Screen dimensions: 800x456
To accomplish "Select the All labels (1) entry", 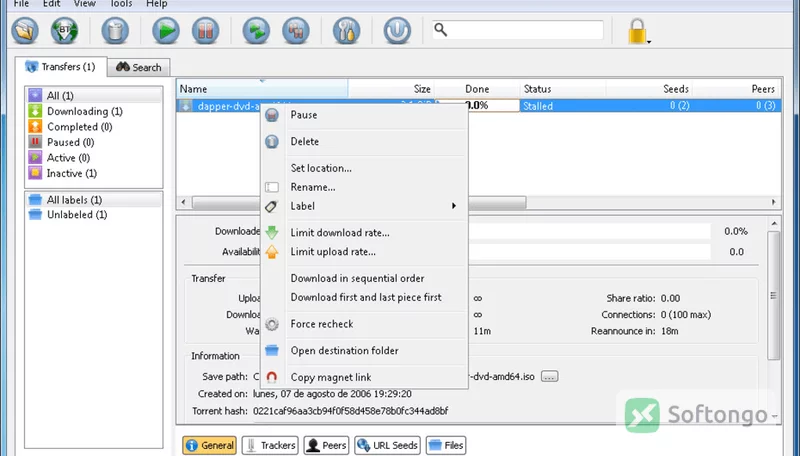I will (94, 200).
